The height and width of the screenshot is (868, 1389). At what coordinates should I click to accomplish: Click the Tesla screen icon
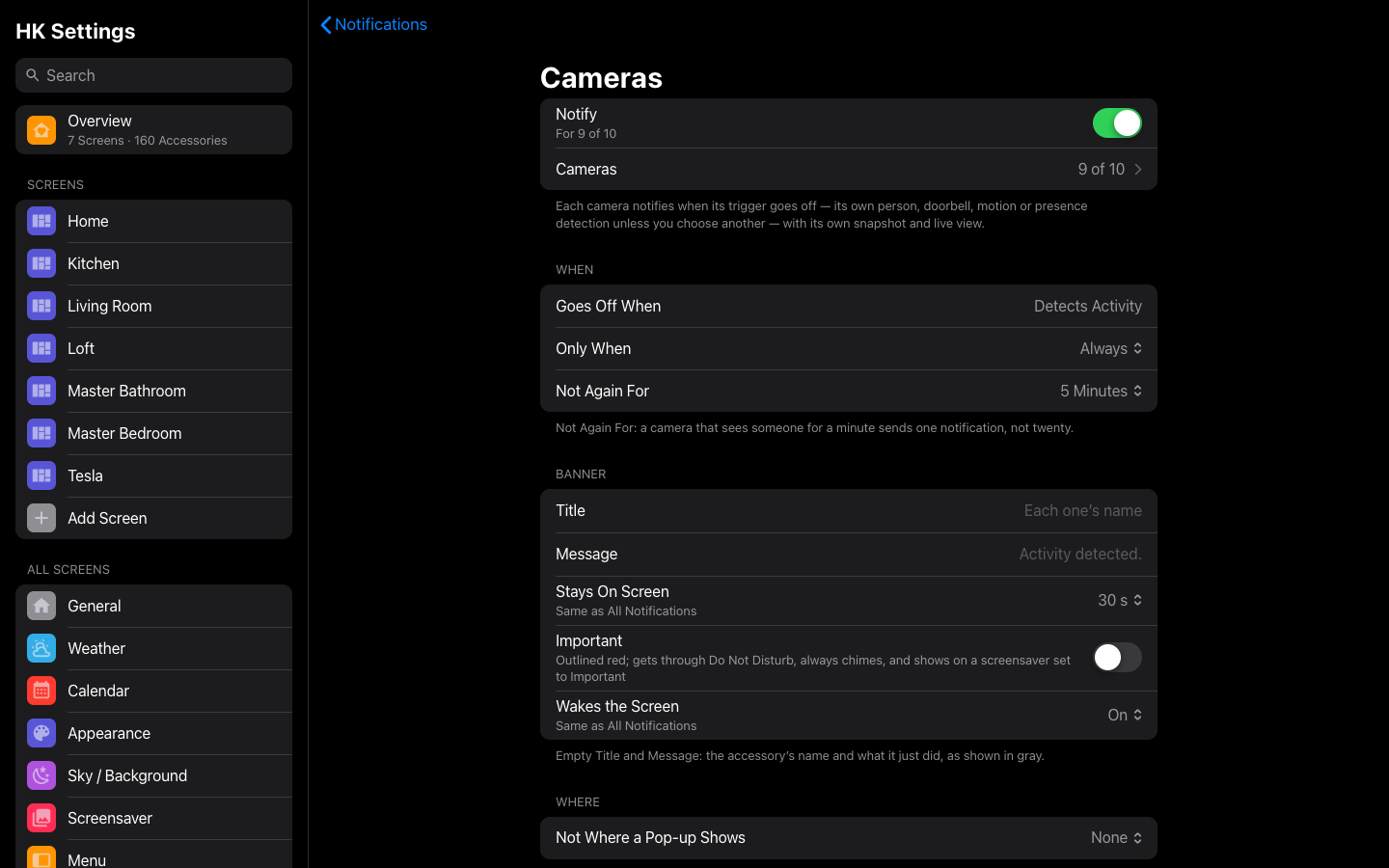(x=41, y=475)
